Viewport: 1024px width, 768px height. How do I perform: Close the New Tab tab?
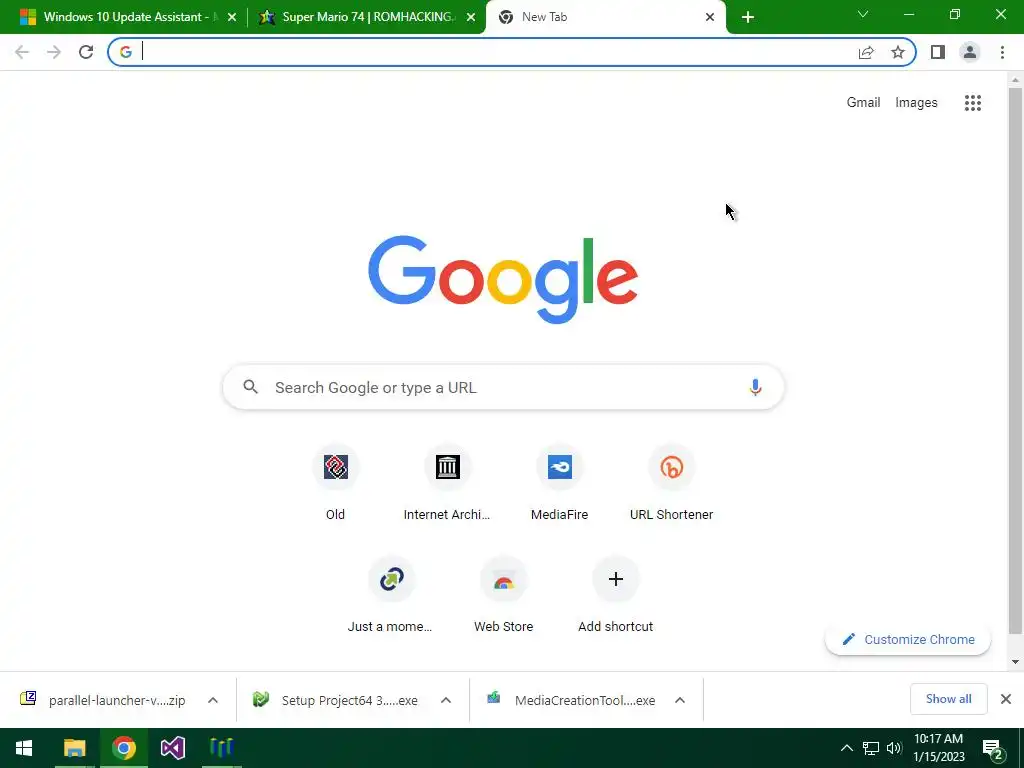710,18
